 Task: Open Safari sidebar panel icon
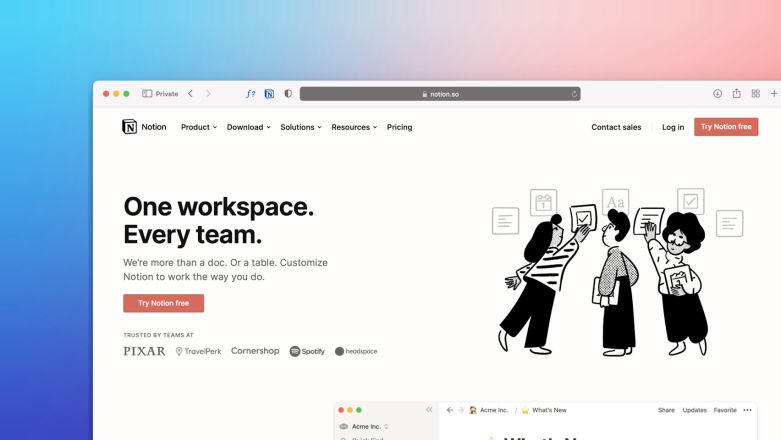(147, 94)
